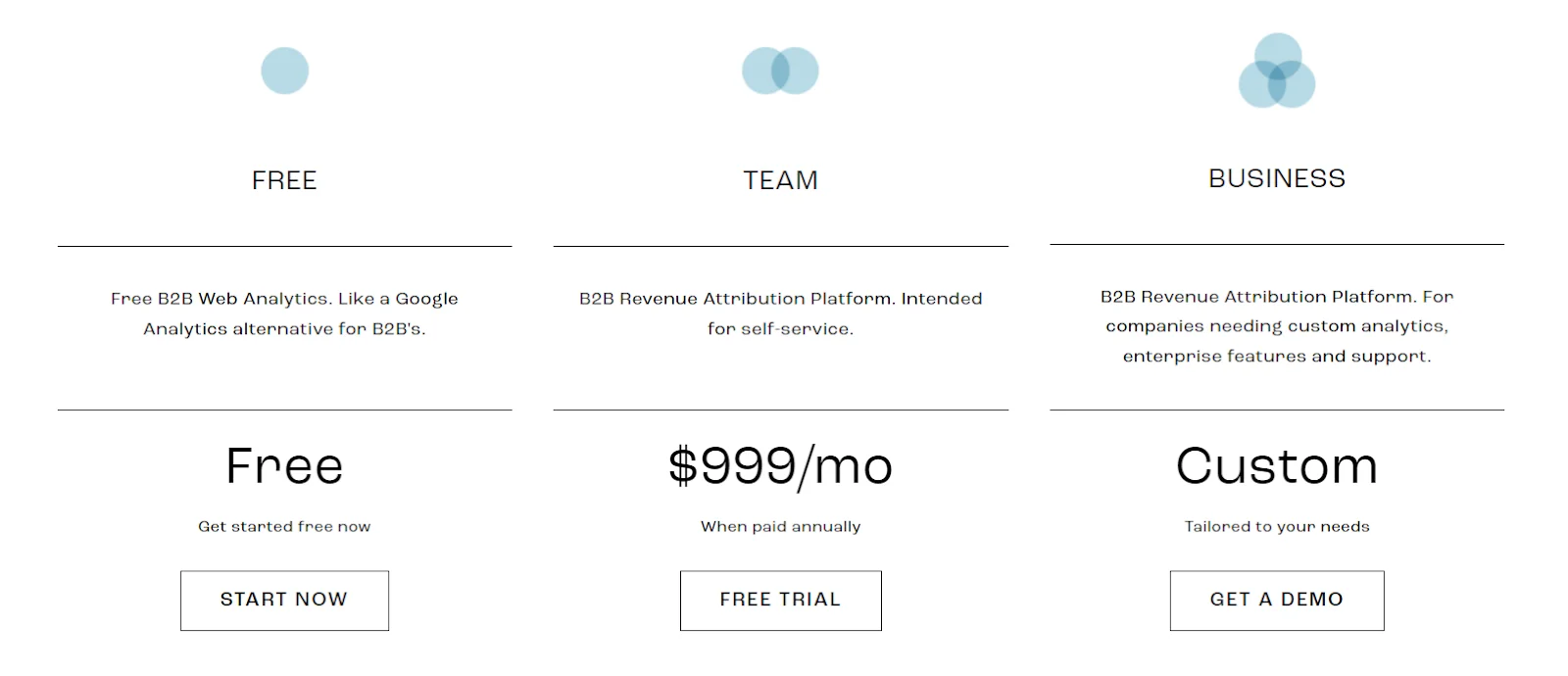Click the Team self-service description text

[x=780, y=314]
